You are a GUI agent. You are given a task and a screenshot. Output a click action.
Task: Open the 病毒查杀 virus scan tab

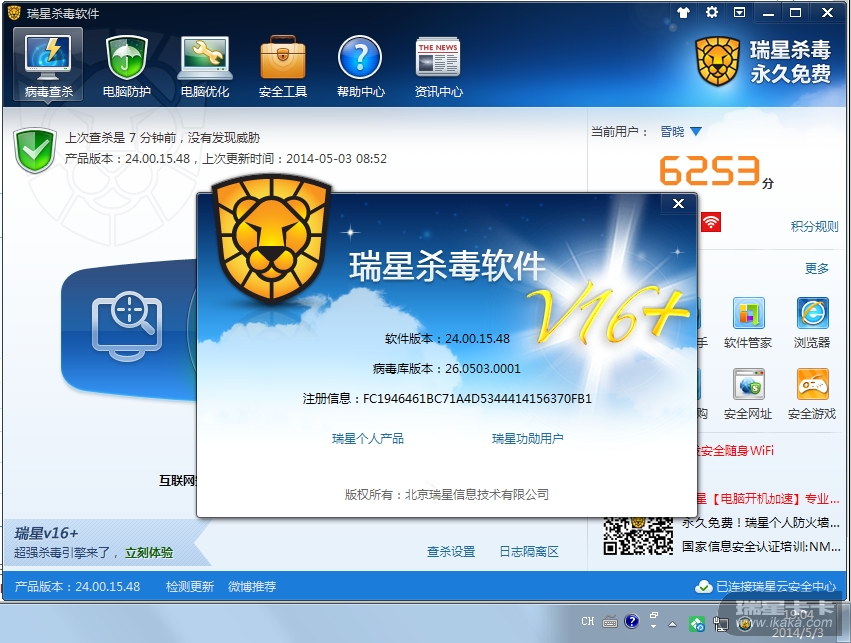point(48,65)
